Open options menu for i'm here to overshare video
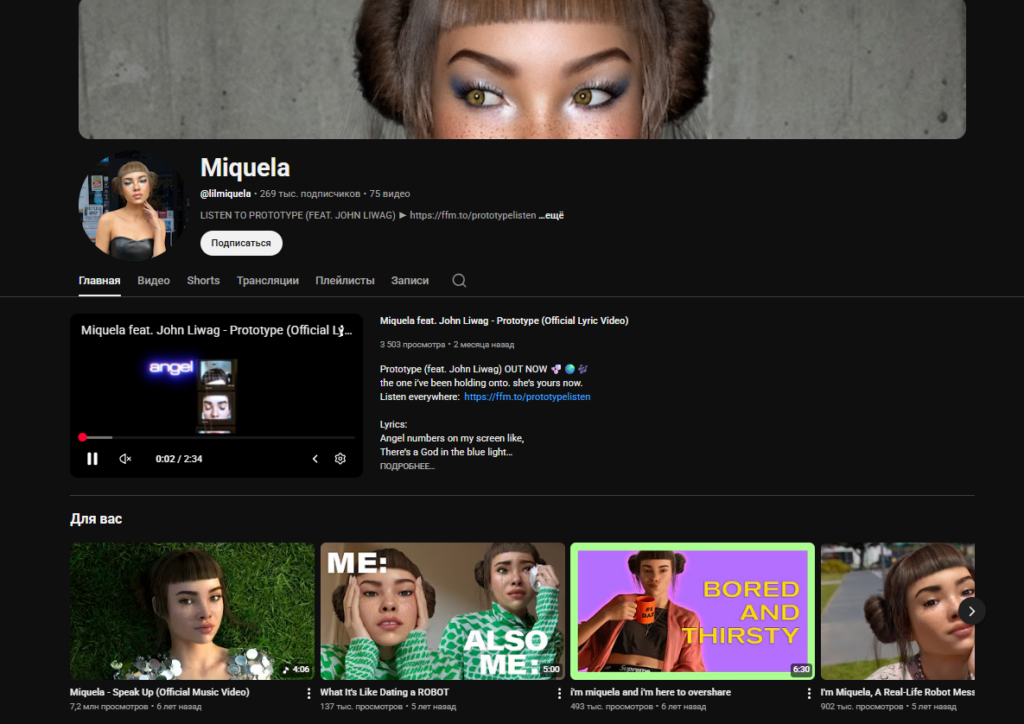The width and height of the screenshot is (1024, 724). pyautogui.click(x=809, y=693)
